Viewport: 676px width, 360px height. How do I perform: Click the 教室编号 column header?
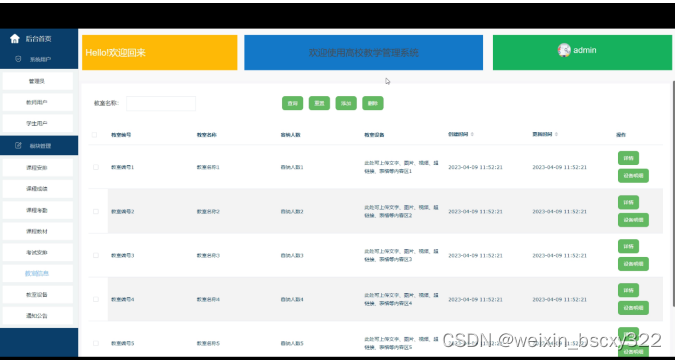click(x=121, y=135)
